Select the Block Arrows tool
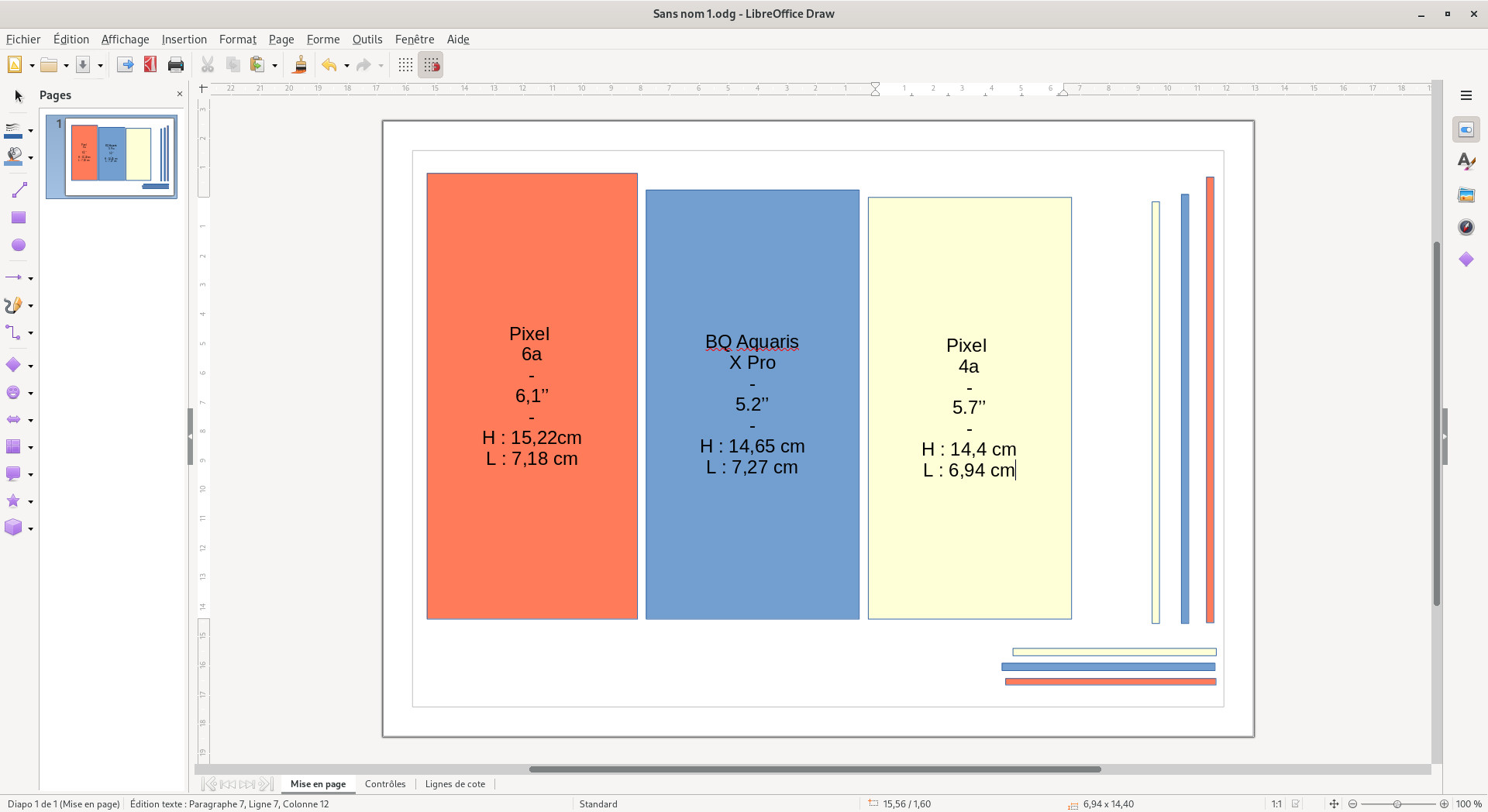 [14, 420]
